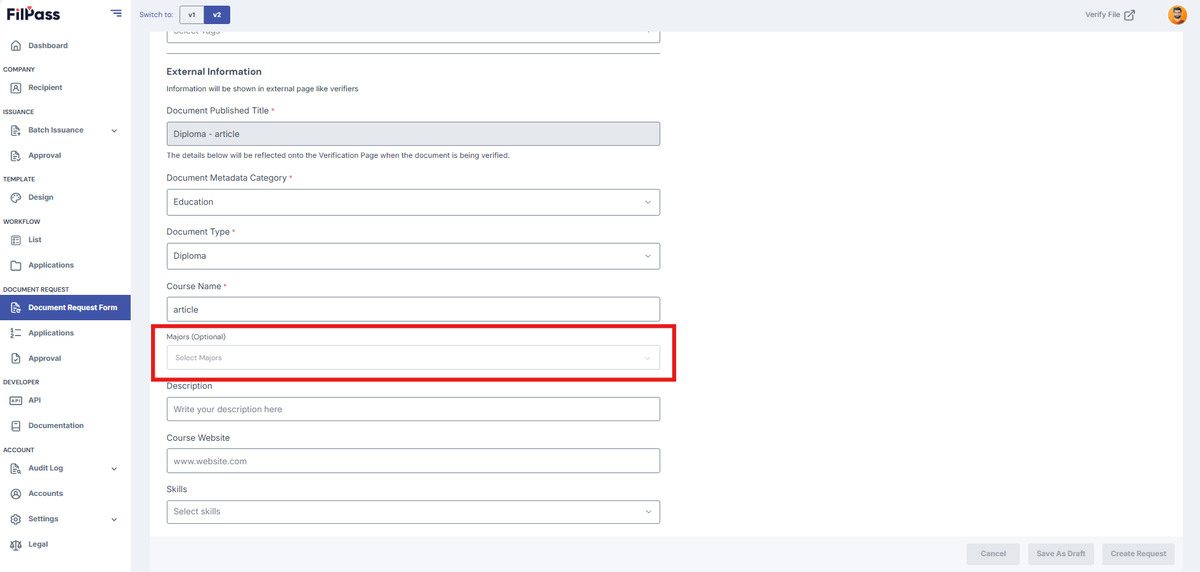Expand the Batch Issuance submenu chevron
Screen dimensions: 1200x572
(114, 131)
